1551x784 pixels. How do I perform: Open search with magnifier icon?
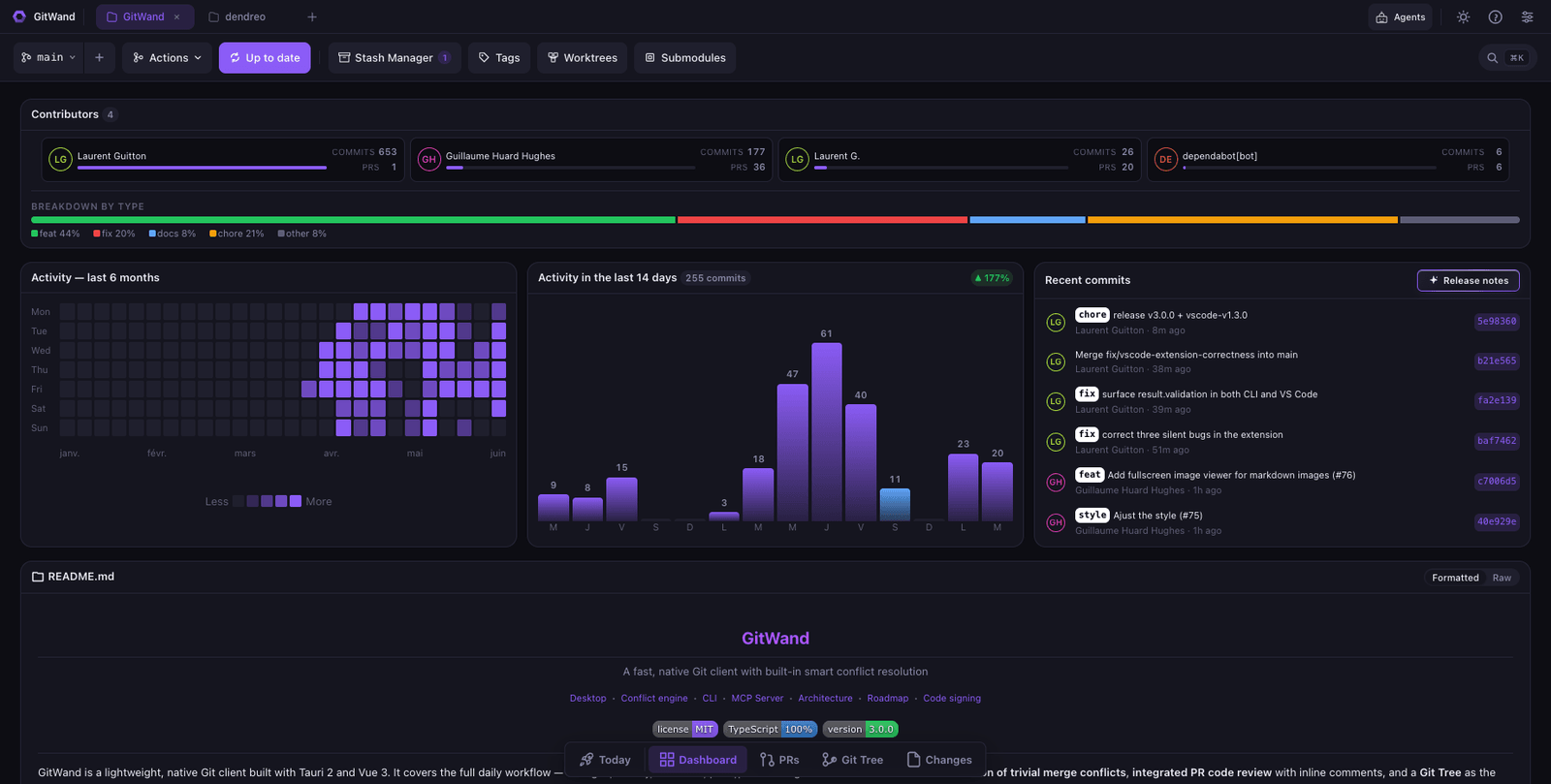pyautogui.click(x=1493, y=58)
